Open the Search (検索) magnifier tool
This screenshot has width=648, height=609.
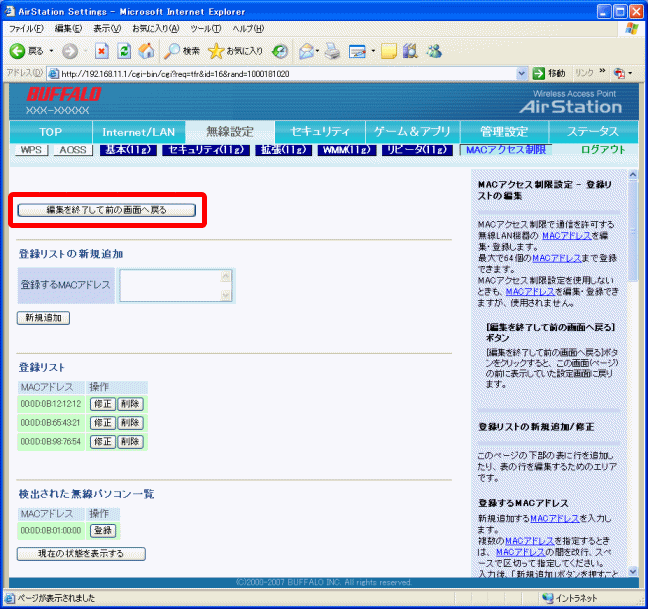[x=181, y=51]
